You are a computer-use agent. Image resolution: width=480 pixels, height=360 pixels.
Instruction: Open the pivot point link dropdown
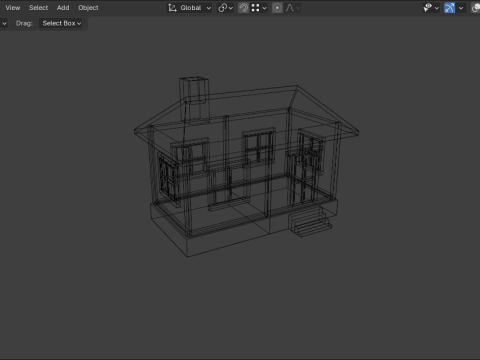[225, 8]
